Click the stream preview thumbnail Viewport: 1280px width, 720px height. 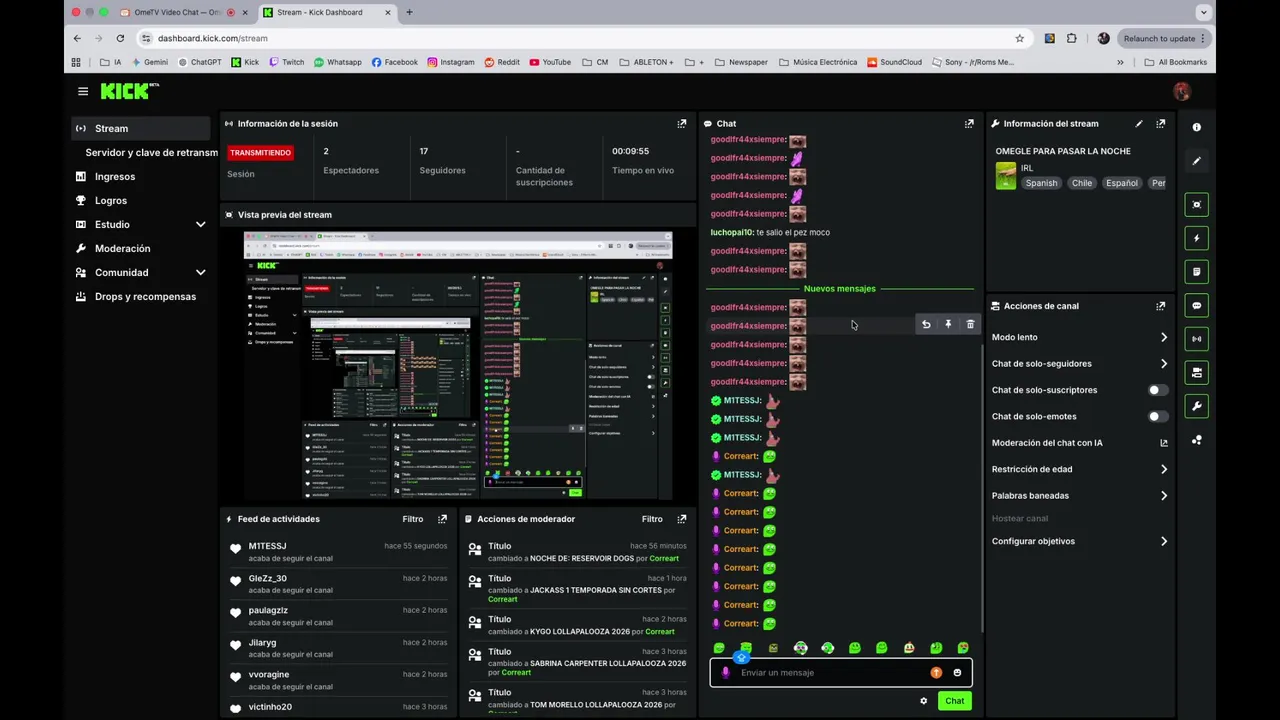pyautogui.click(x=458, y=365)
